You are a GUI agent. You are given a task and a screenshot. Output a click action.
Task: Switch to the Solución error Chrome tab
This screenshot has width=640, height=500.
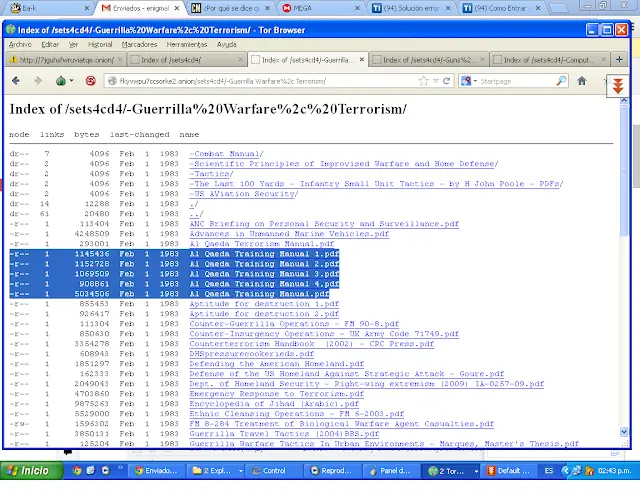coord(411,8)
